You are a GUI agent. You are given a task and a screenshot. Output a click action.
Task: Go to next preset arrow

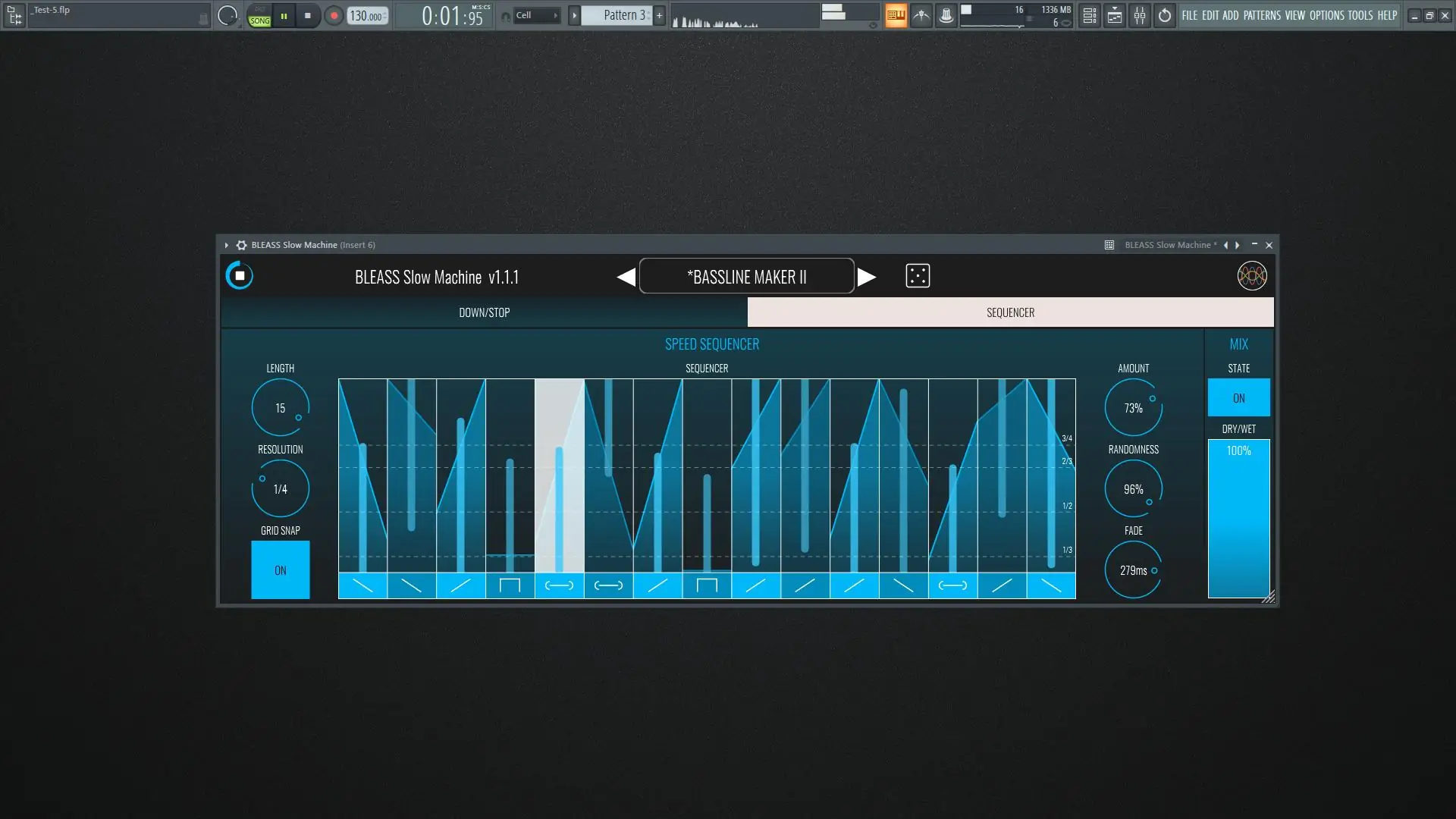pos(867,277)
